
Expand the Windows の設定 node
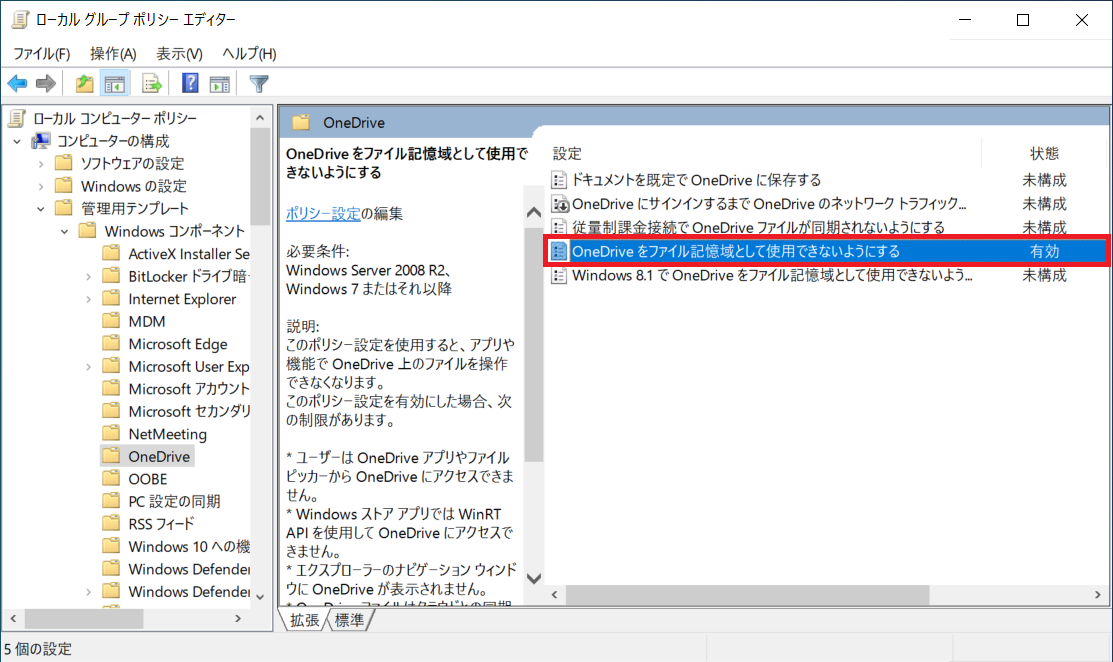coord(40,187)
